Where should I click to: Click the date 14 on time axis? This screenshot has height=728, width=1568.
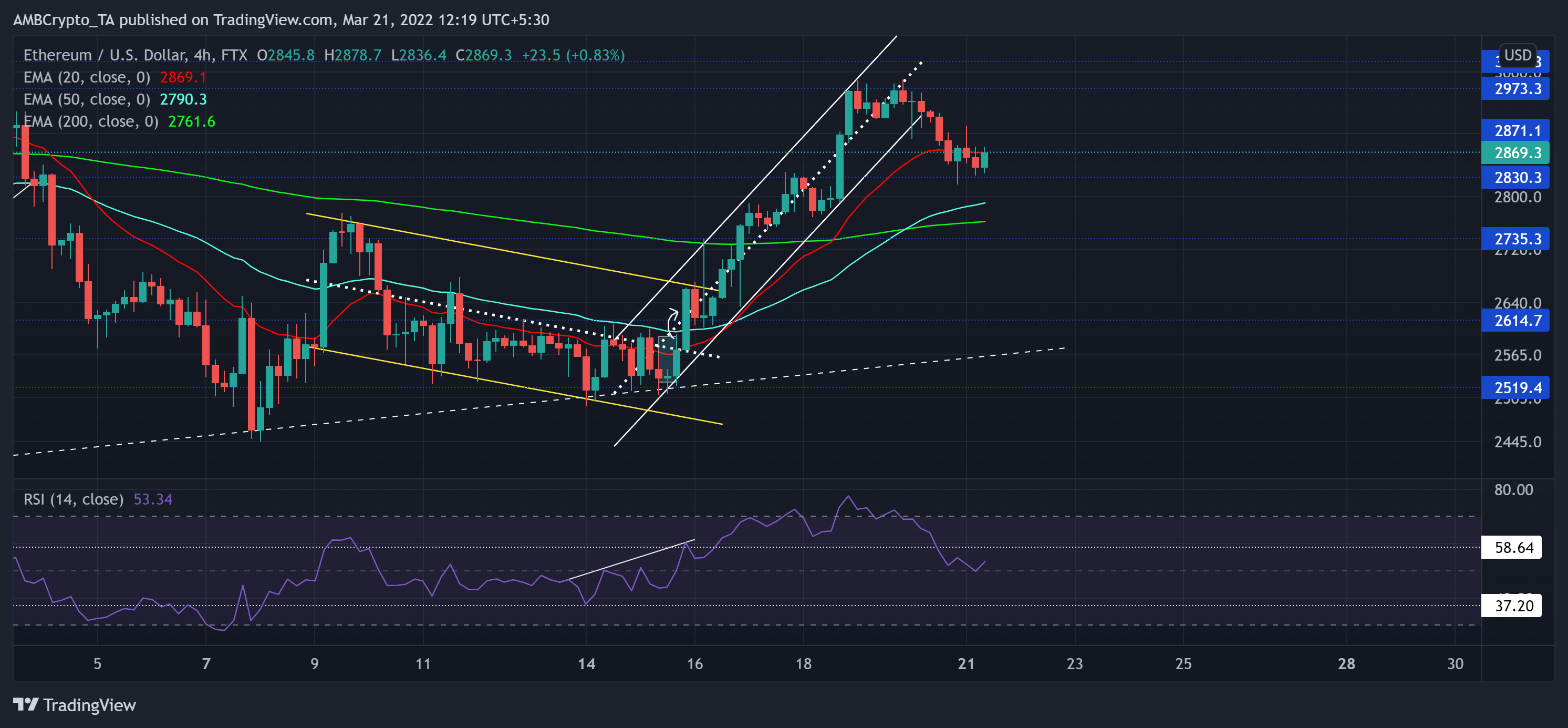pos(586,663)
